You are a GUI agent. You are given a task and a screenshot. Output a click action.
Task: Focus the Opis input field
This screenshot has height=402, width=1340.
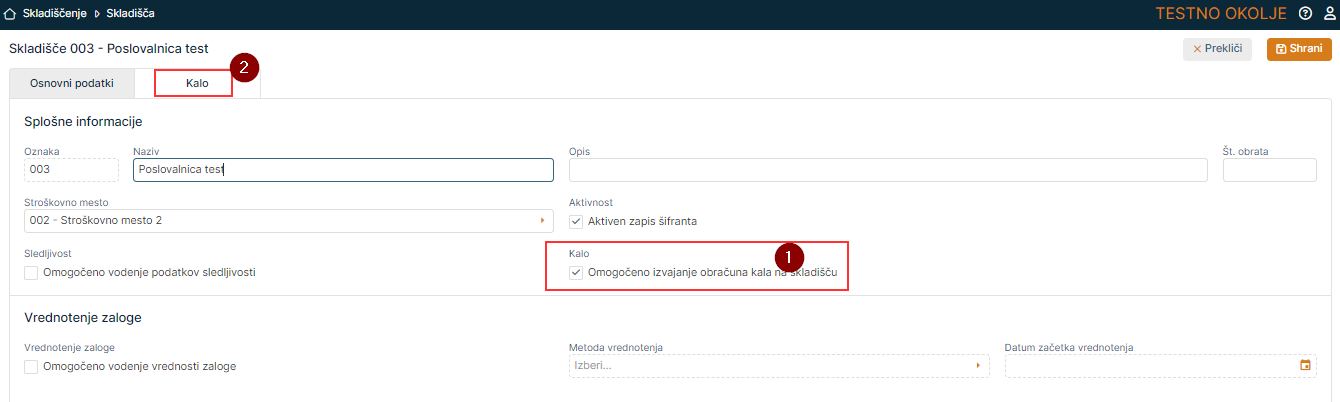pyautogui.click(x=890, y=170)
